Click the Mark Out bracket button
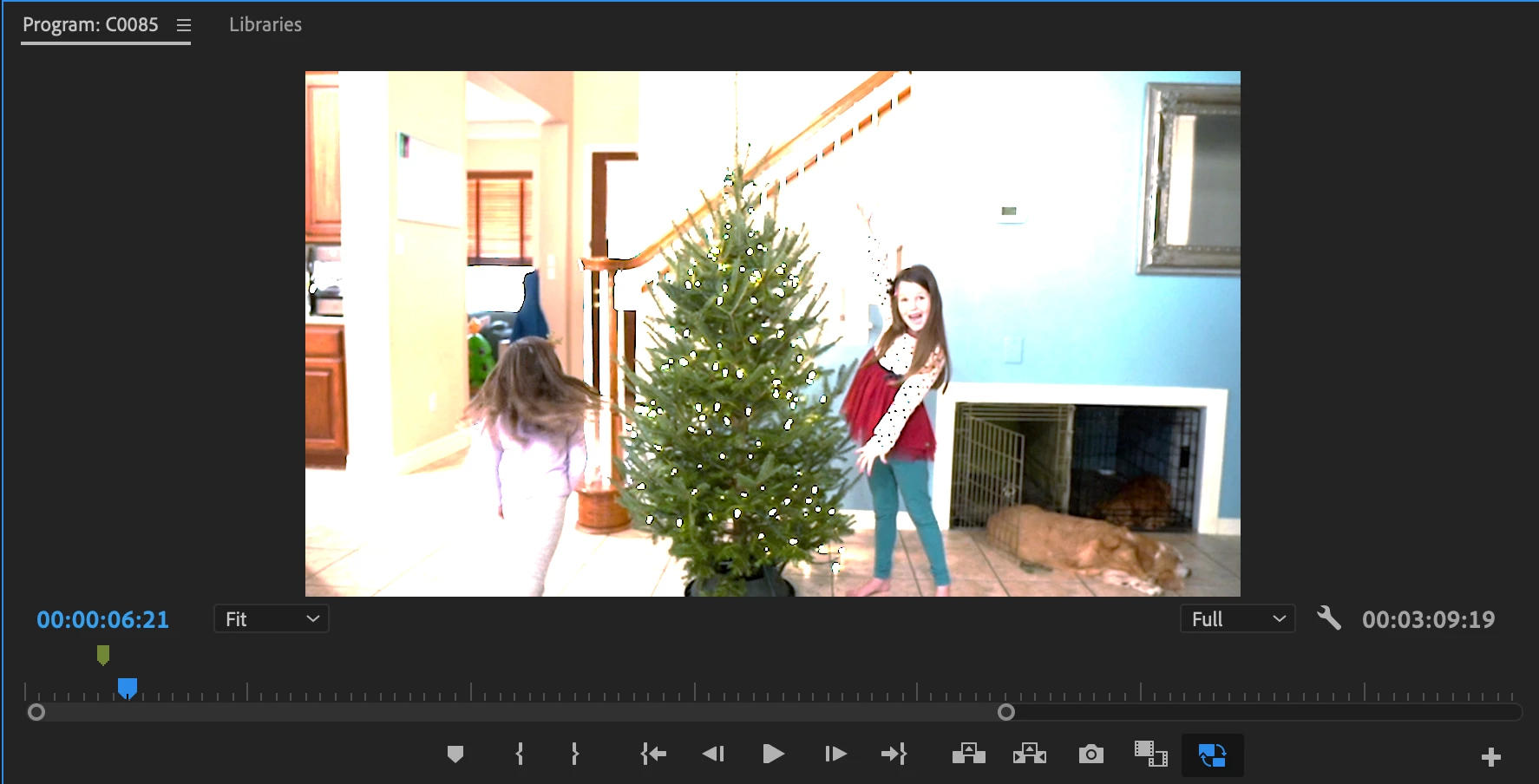The image size is (1539, 784). pyautogui.click(x=575, y=754)
